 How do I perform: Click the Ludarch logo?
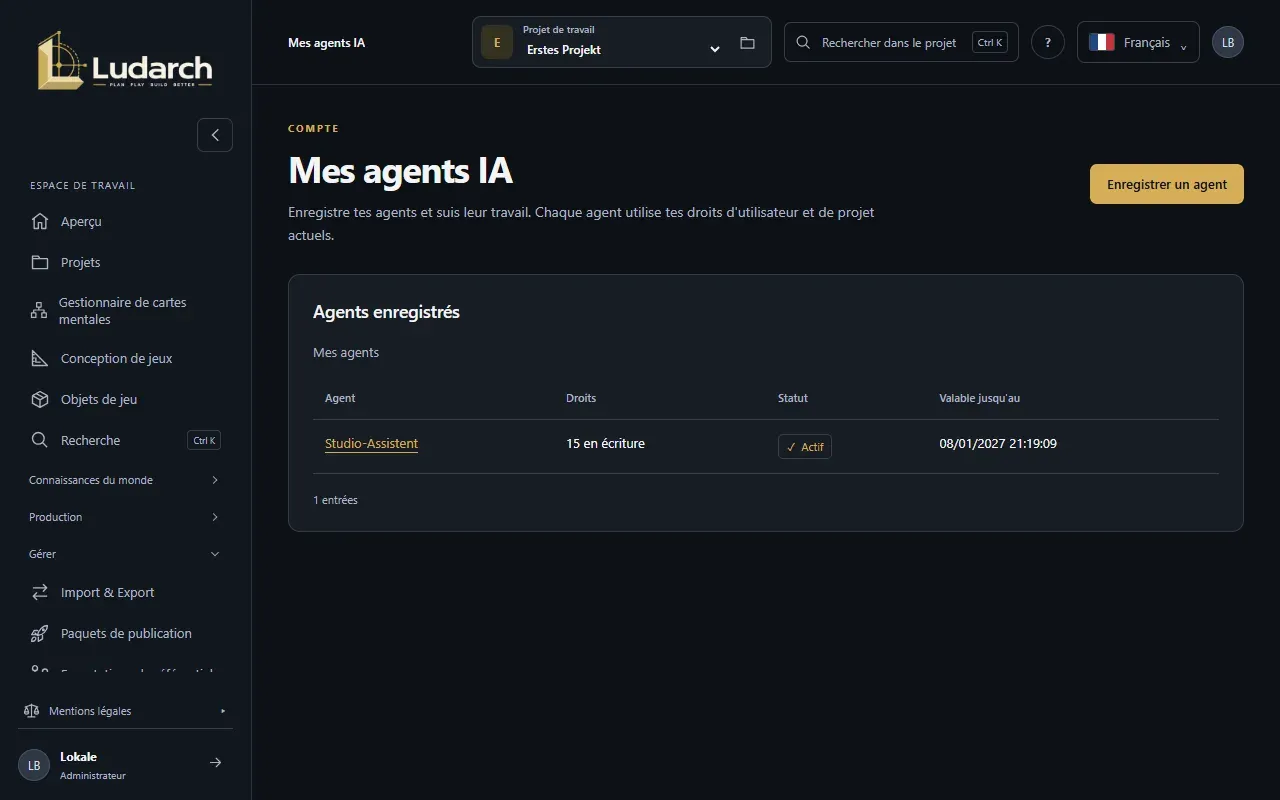point(125,61)
